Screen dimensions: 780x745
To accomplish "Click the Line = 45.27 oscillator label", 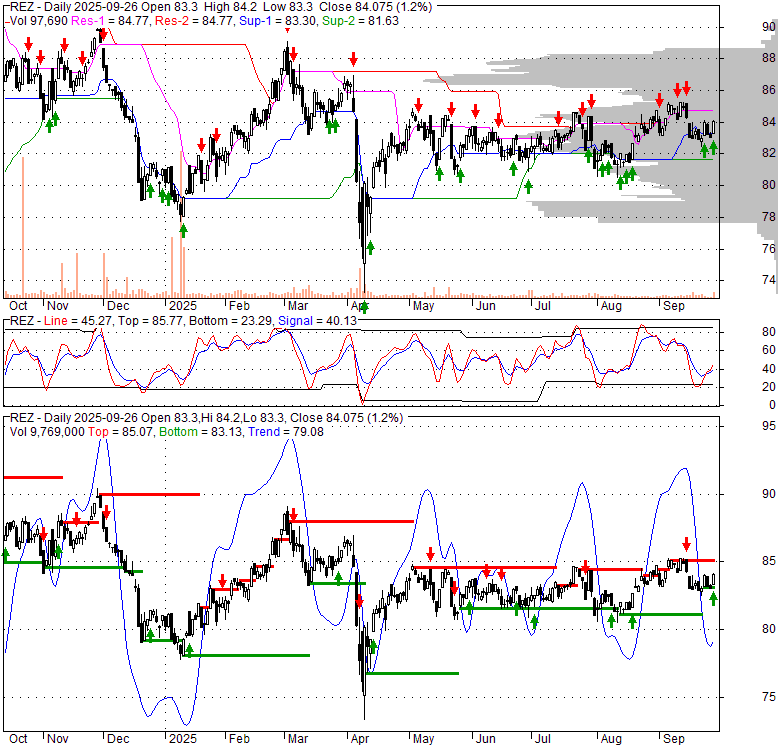I will tap(77, 321).
